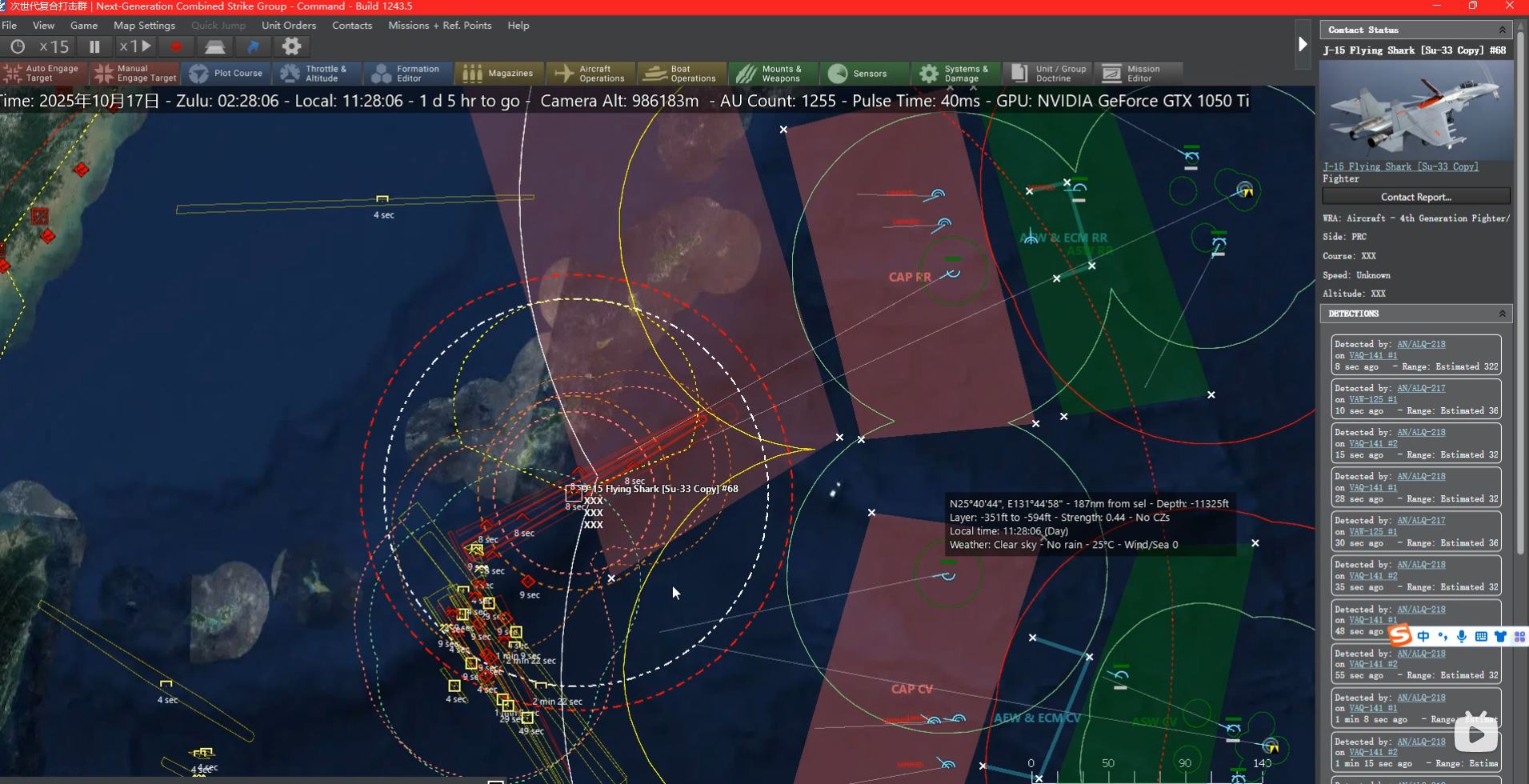Click the Sogou input method S icon
The width and height of the screenshot is (1529, 784).
[1400, 636]
